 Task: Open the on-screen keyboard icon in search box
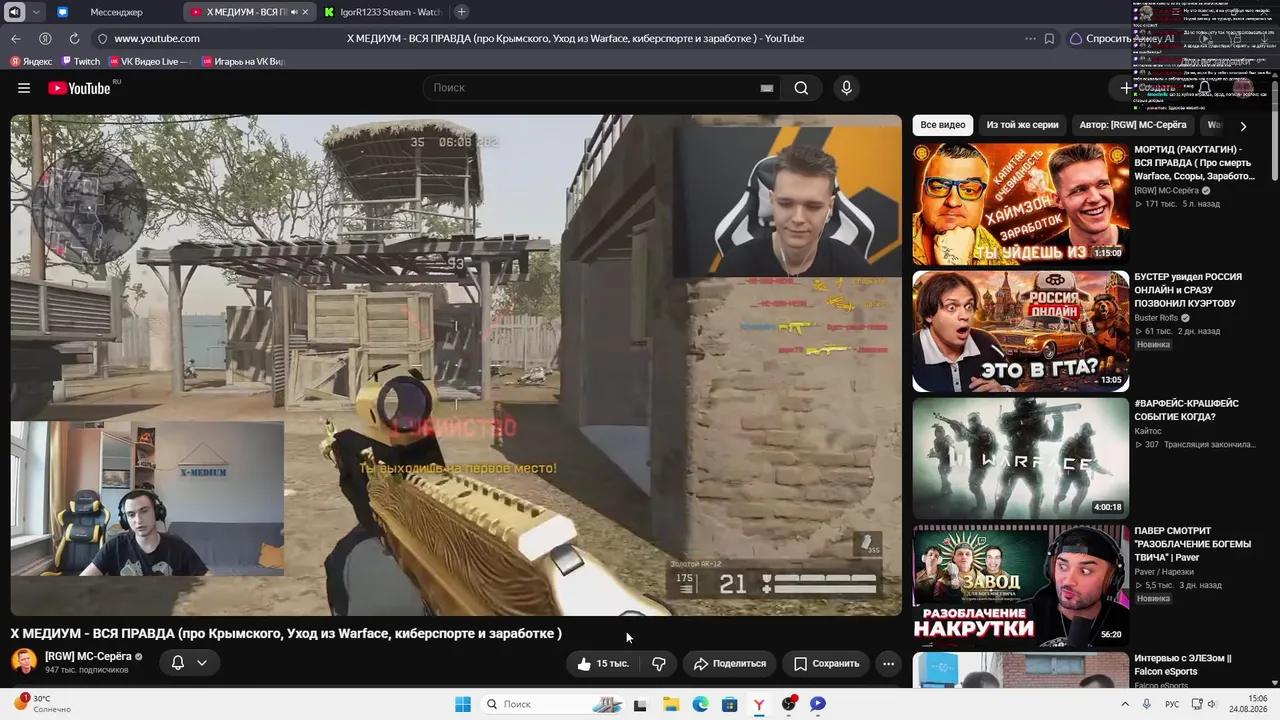(x=767, y=88)
